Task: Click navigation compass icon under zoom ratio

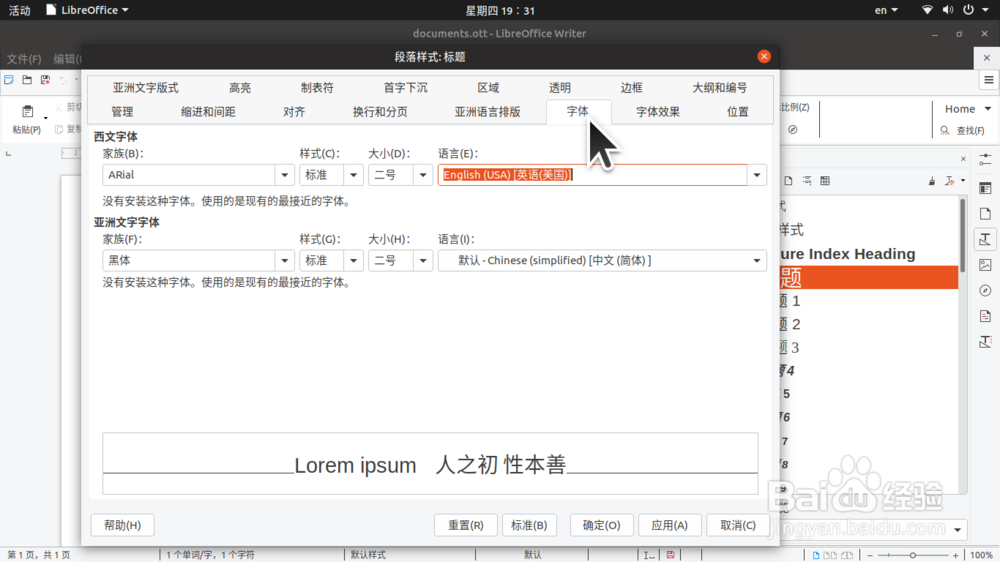Action: (793, 129)
